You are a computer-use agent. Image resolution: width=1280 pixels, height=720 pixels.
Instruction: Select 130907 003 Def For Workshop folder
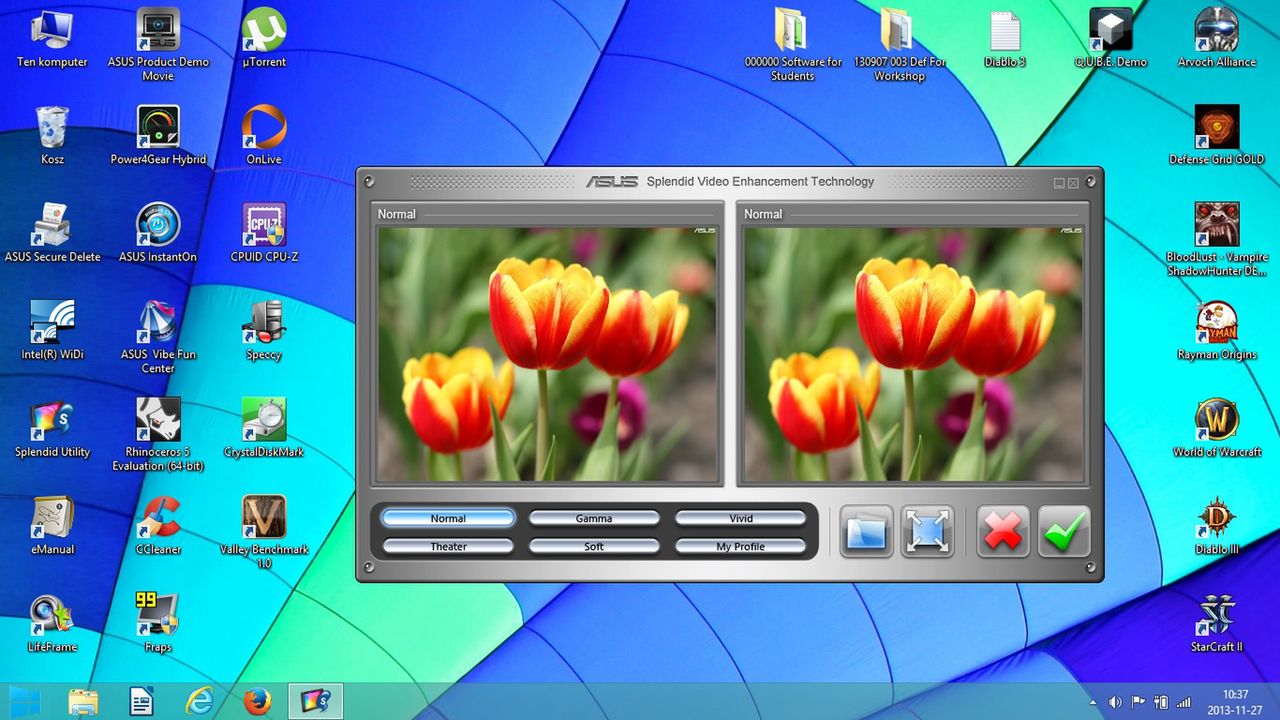point(899,45)
